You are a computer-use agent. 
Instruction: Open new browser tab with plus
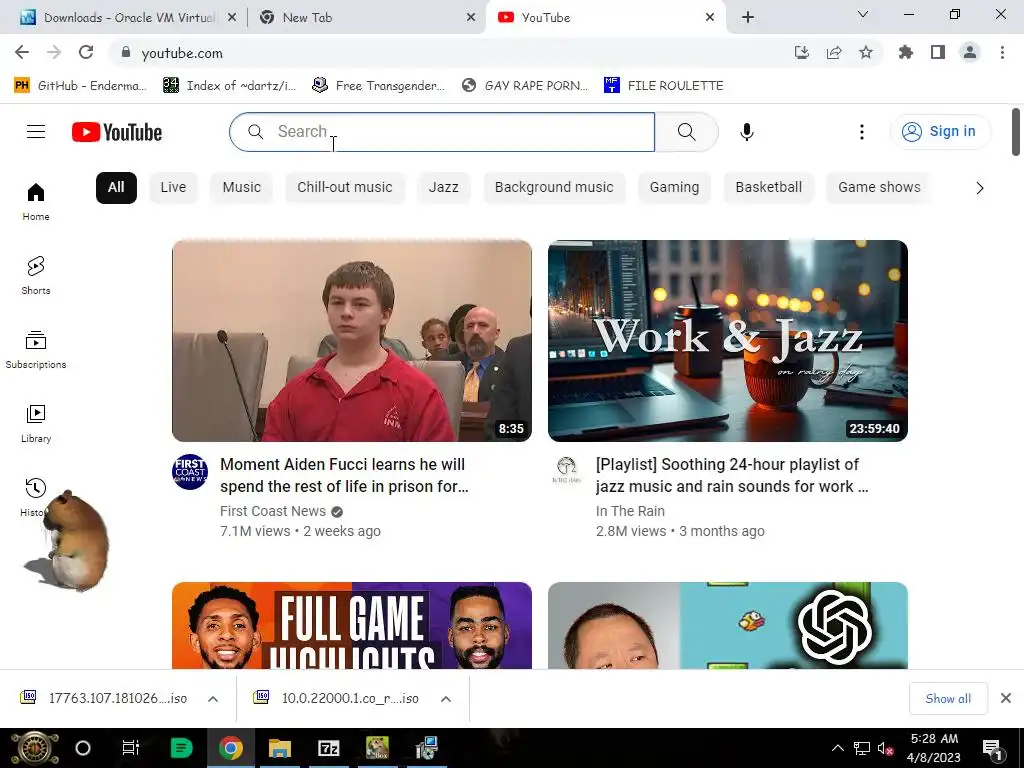coord(748,18)
